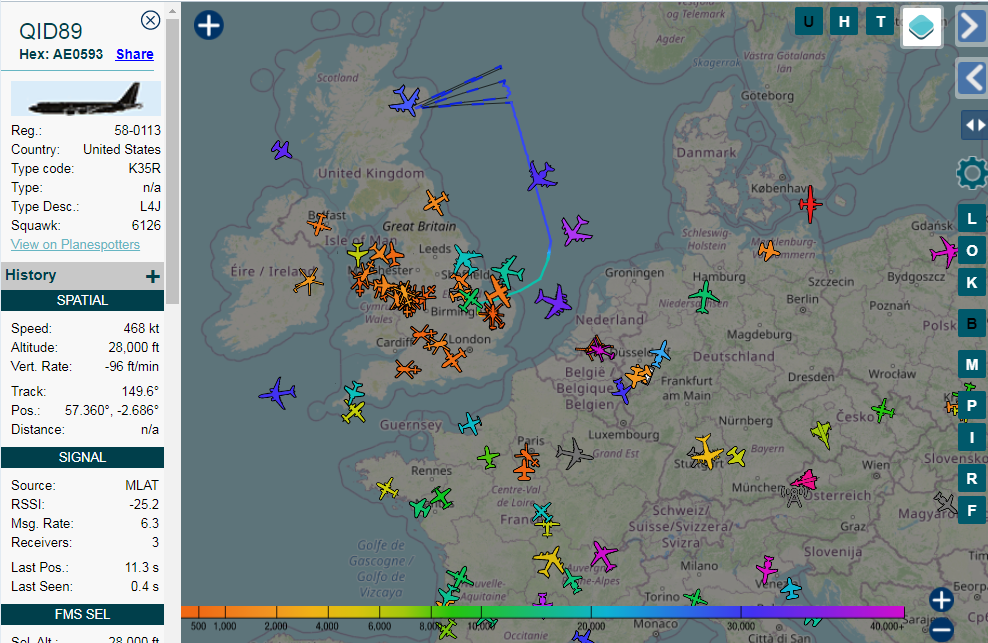Toggle the K button on the map
988x643 pixels.
coord(972,282)
